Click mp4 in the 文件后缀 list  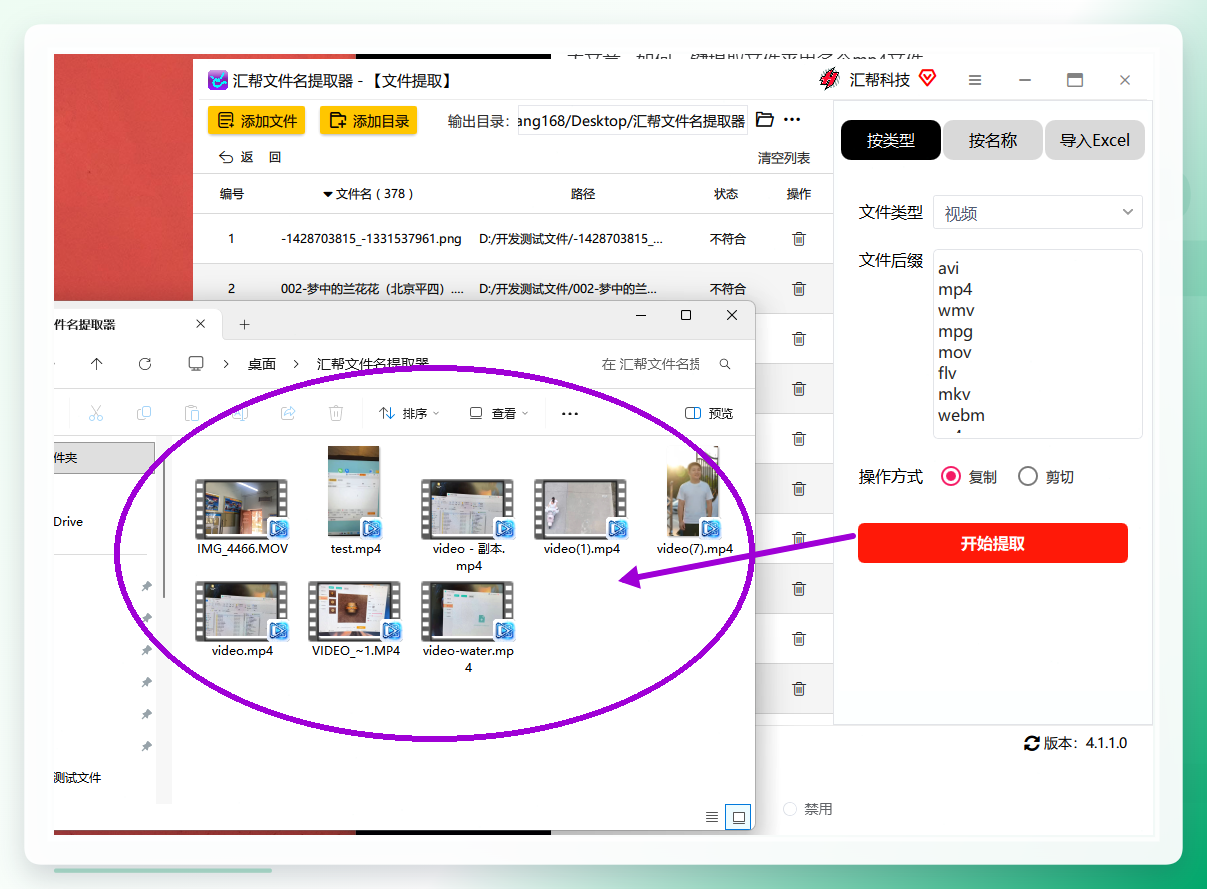pyautogui.click(x=955, y=289)
